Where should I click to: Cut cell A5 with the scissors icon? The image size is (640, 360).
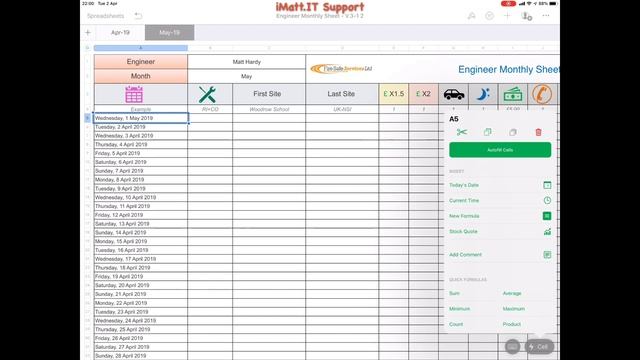pos(462,132)
